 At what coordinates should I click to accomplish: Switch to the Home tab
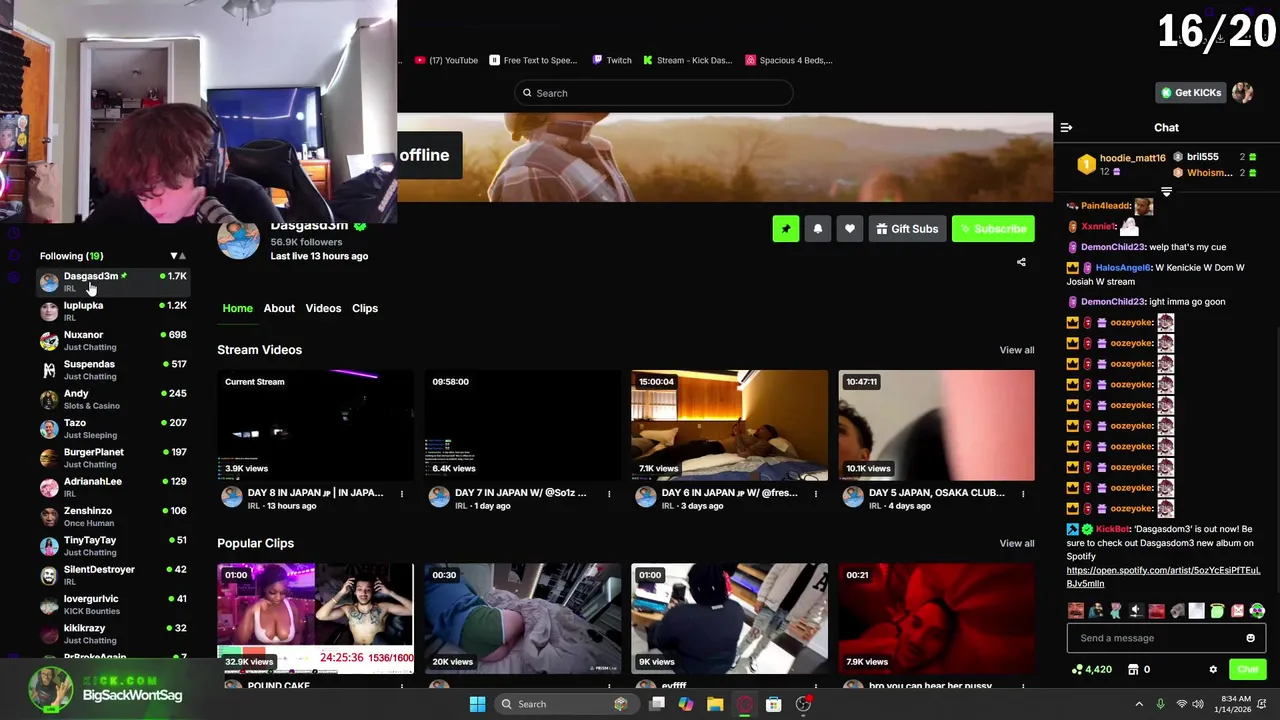pos(237,308)
